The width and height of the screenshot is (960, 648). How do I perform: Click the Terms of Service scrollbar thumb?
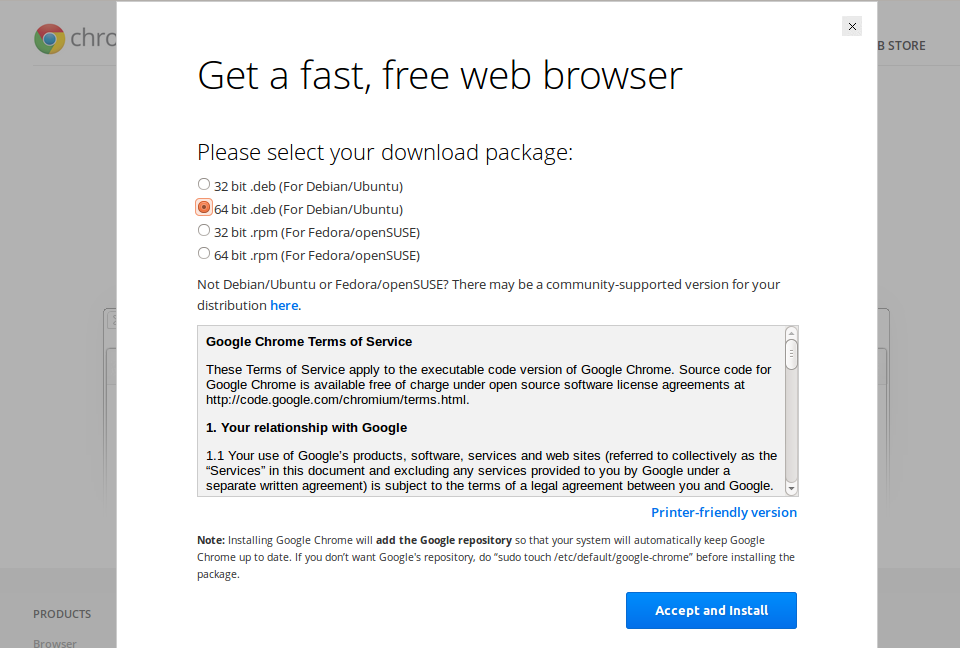tap(792, 355)
